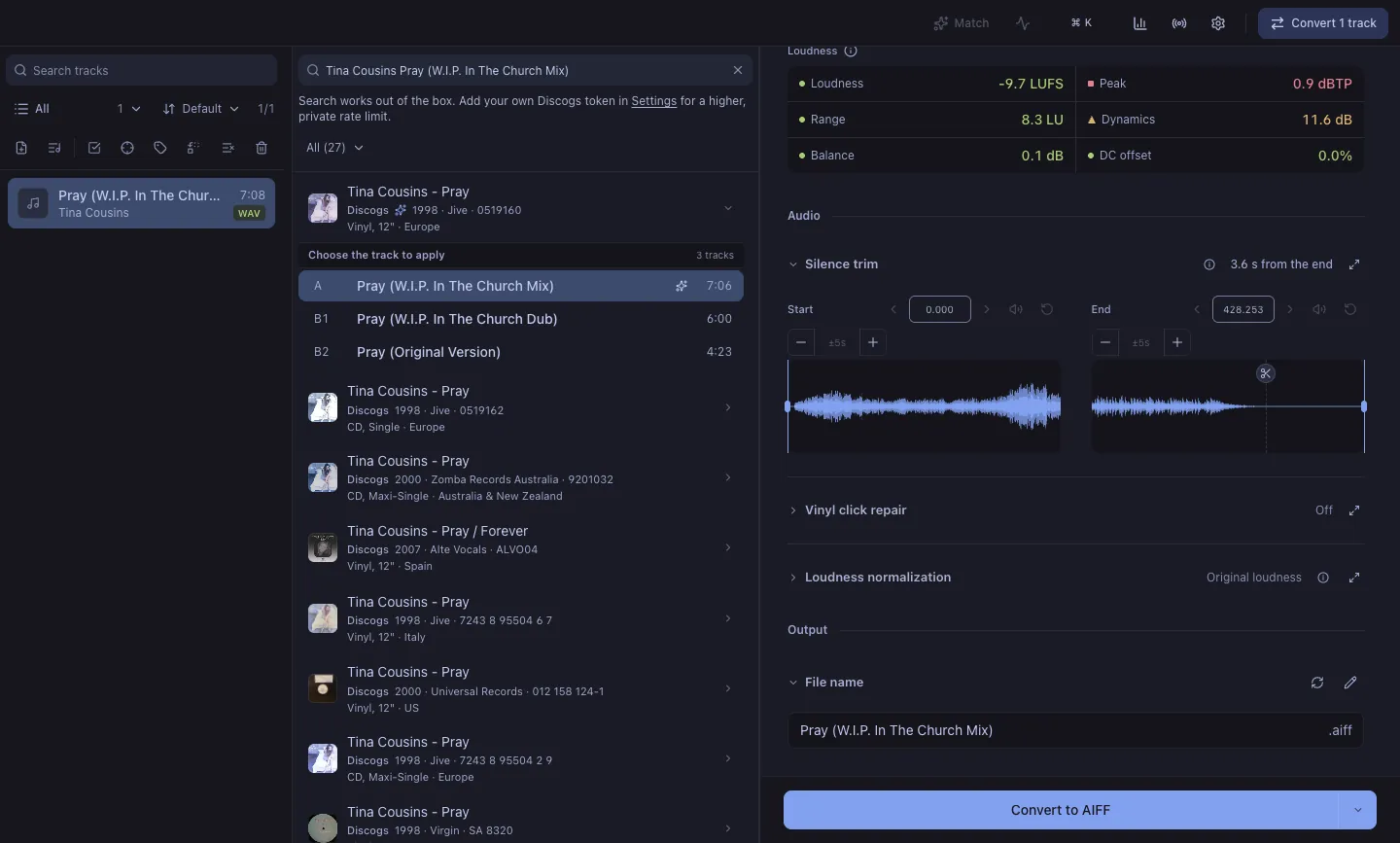Click Convert 1 track button
1400x843 pixels.
(1323, 23)
